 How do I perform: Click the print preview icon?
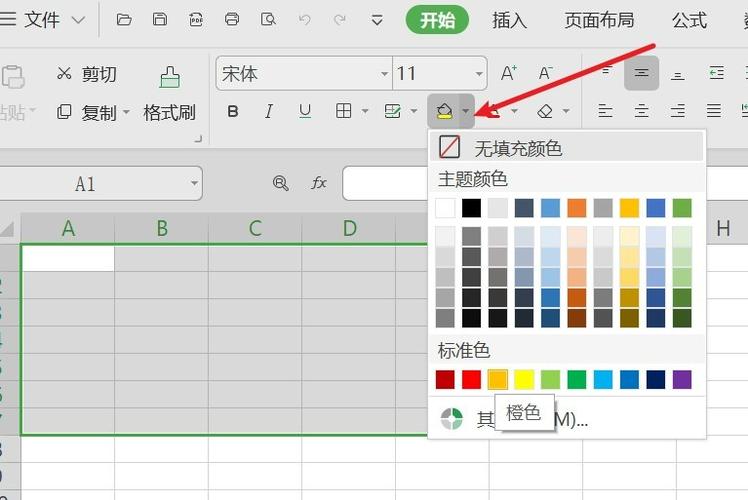coord(268,20)
